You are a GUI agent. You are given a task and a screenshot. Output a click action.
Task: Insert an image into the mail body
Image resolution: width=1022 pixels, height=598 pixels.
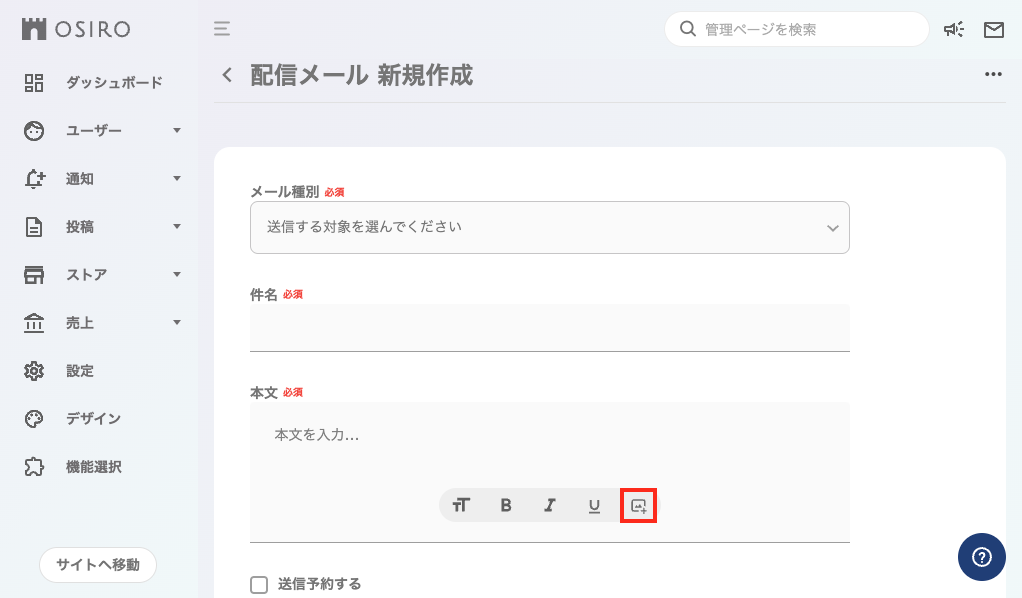coord(638,505)
